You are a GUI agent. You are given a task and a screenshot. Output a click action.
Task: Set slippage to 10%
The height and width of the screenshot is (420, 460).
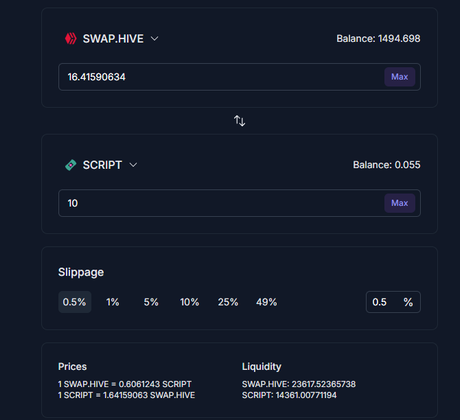coord(189,302)
